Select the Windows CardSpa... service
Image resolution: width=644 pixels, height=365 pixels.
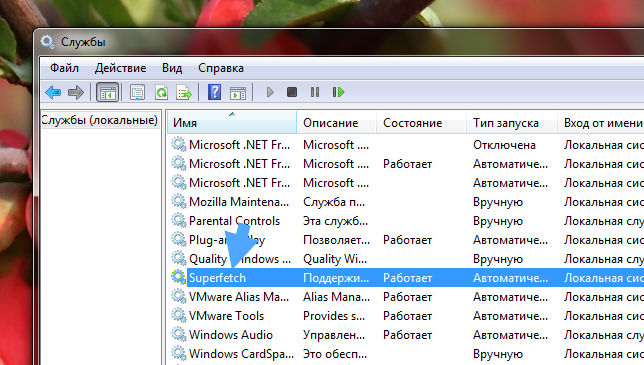242,354
